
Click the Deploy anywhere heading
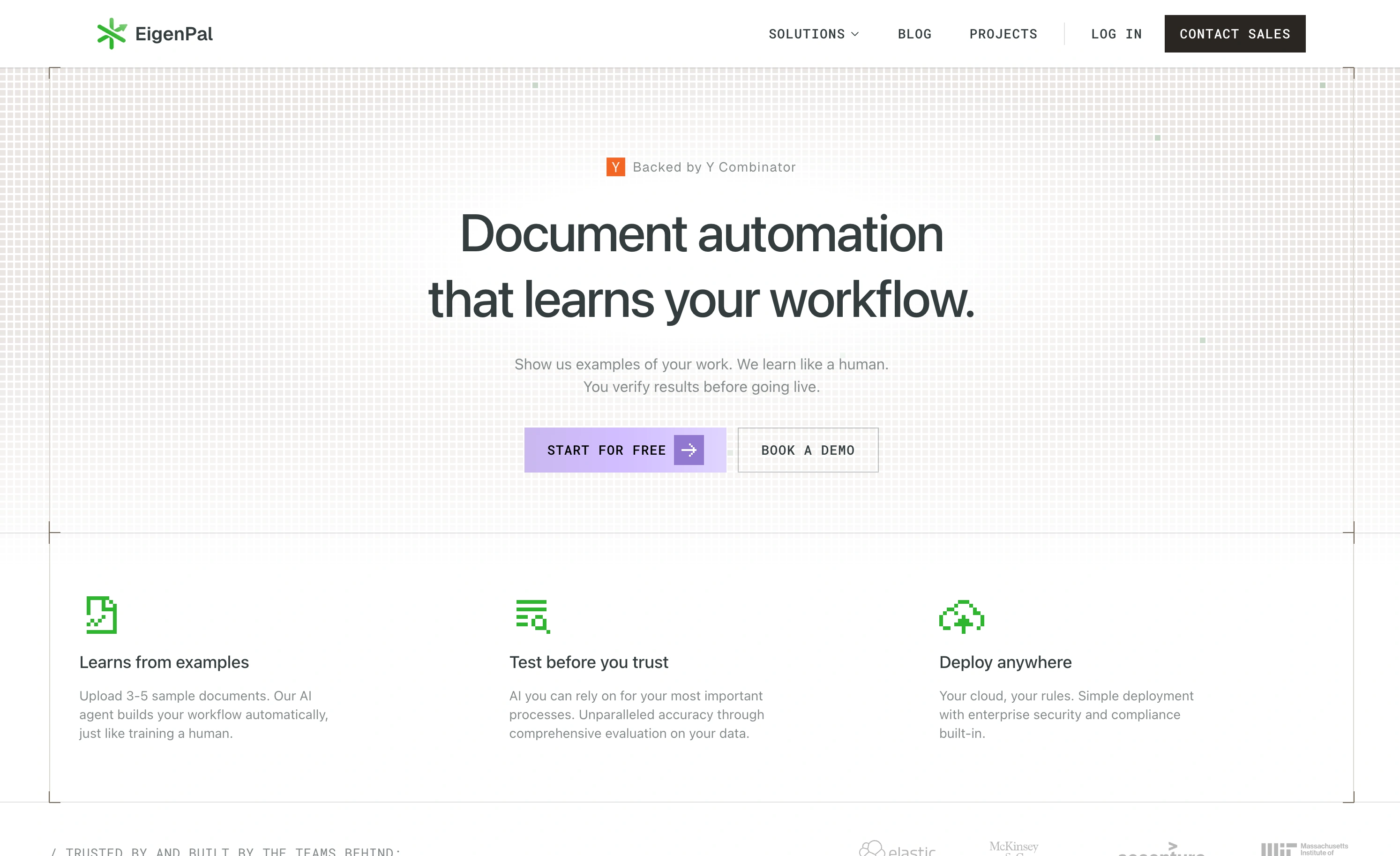click(x=1005, y=663)
